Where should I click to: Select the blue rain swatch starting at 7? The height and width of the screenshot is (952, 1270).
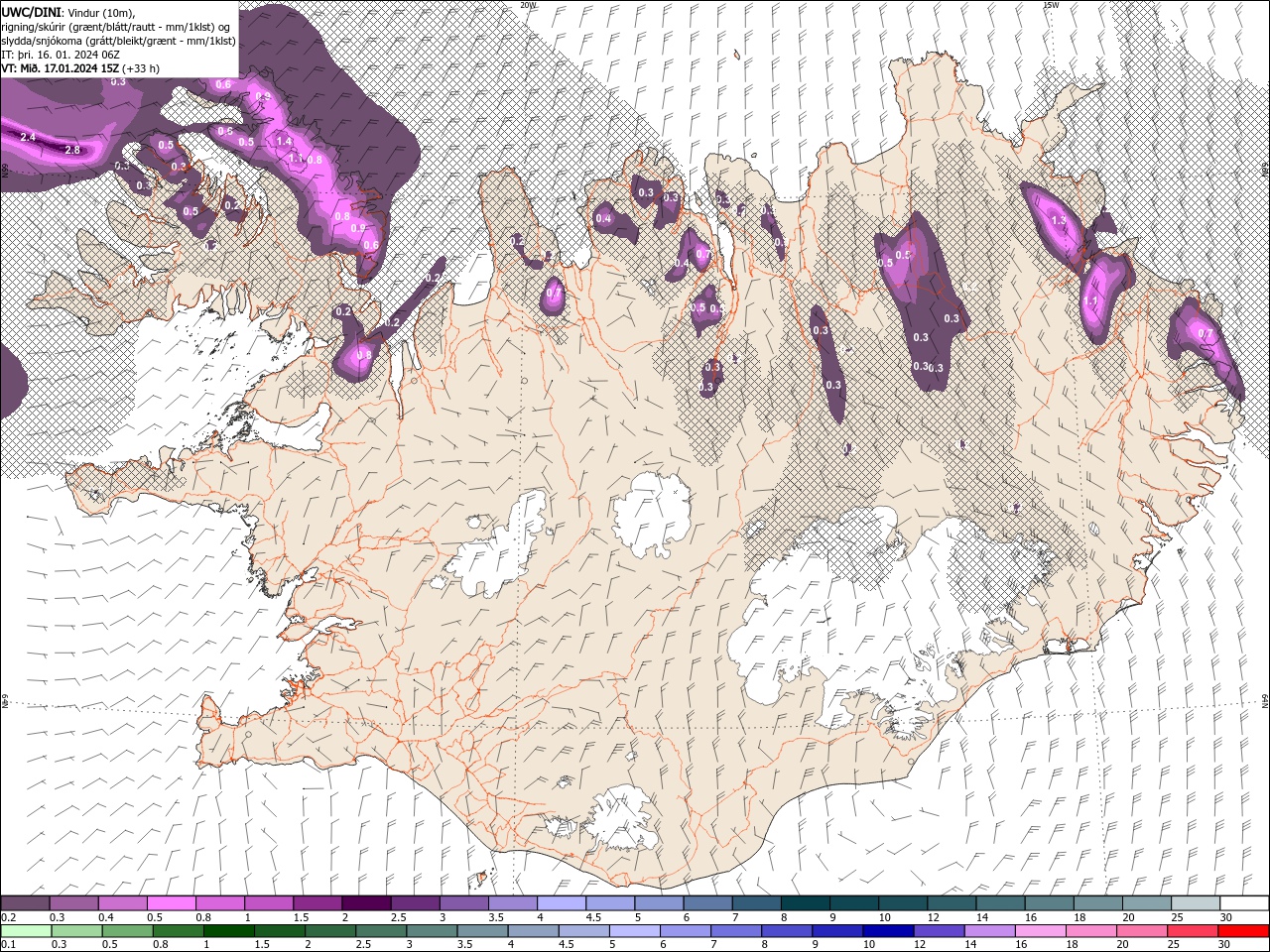coord(736,930)
